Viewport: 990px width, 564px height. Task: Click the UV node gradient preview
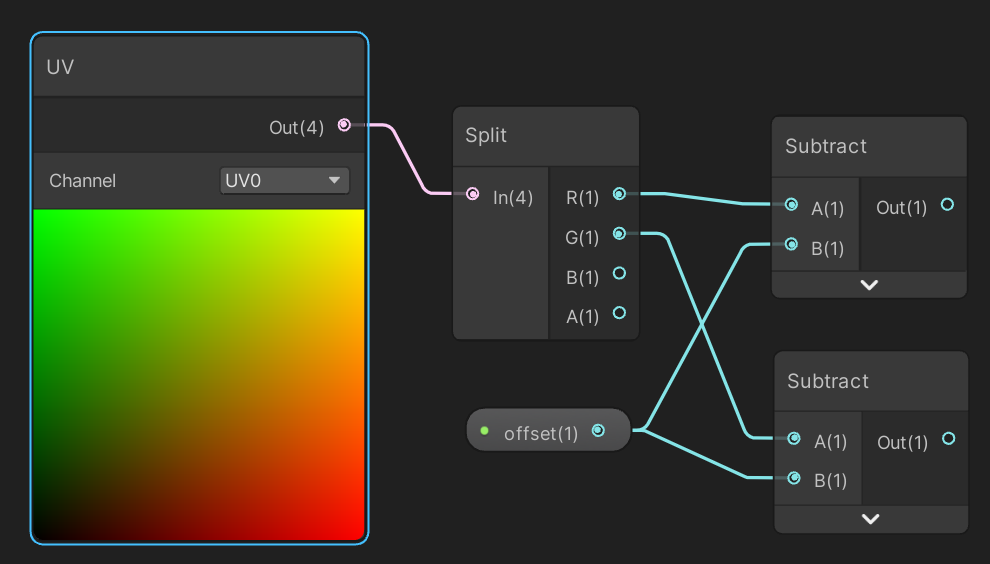click(x=199, y=375)
